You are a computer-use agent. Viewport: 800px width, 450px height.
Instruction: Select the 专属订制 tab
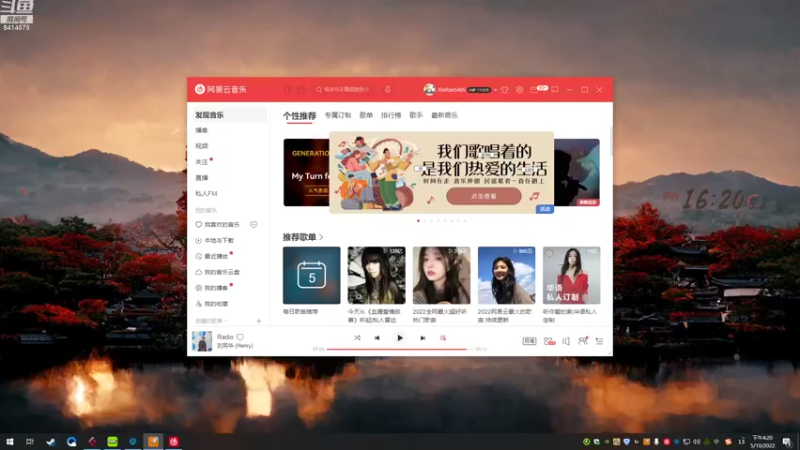click(338, 115)
